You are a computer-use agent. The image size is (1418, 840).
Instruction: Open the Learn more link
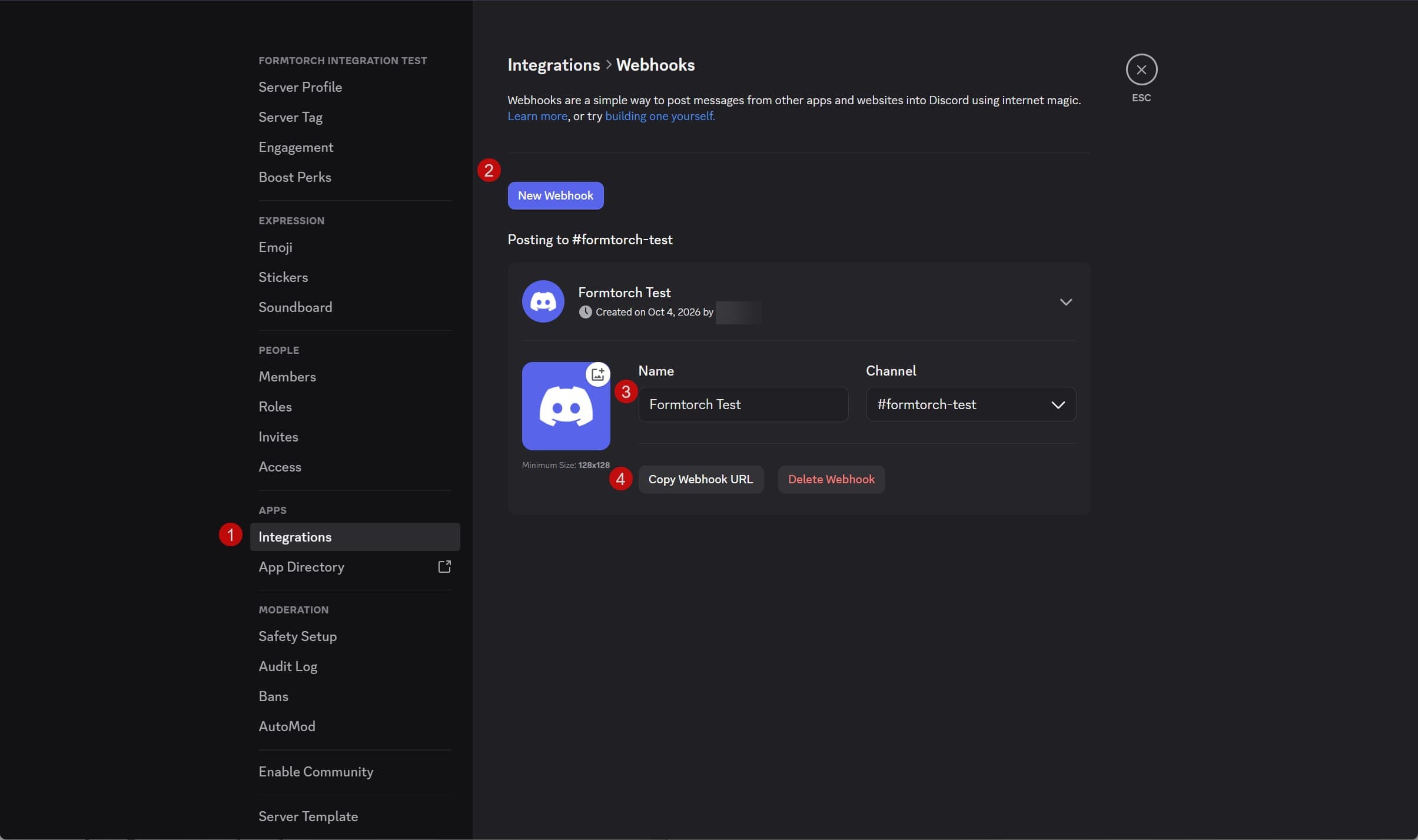[537, 117]
